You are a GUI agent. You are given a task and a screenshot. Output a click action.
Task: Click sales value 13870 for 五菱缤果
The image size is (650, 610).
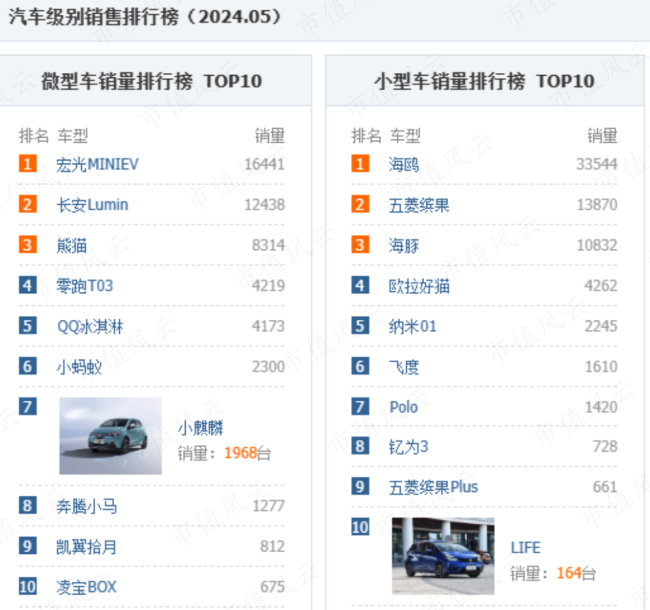tap(597, 205)
